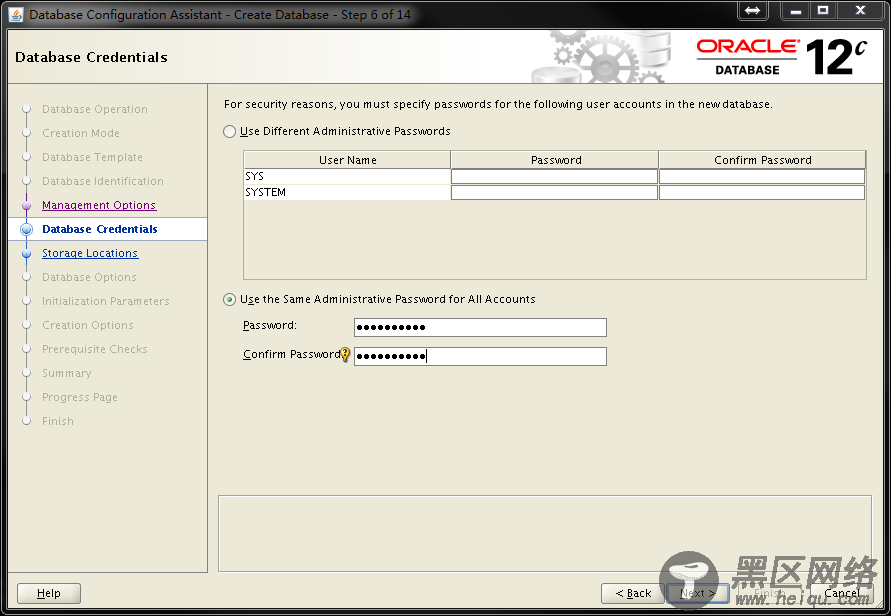
Task: Click the Password cell for SYS
Action: (x=554, y=177)
